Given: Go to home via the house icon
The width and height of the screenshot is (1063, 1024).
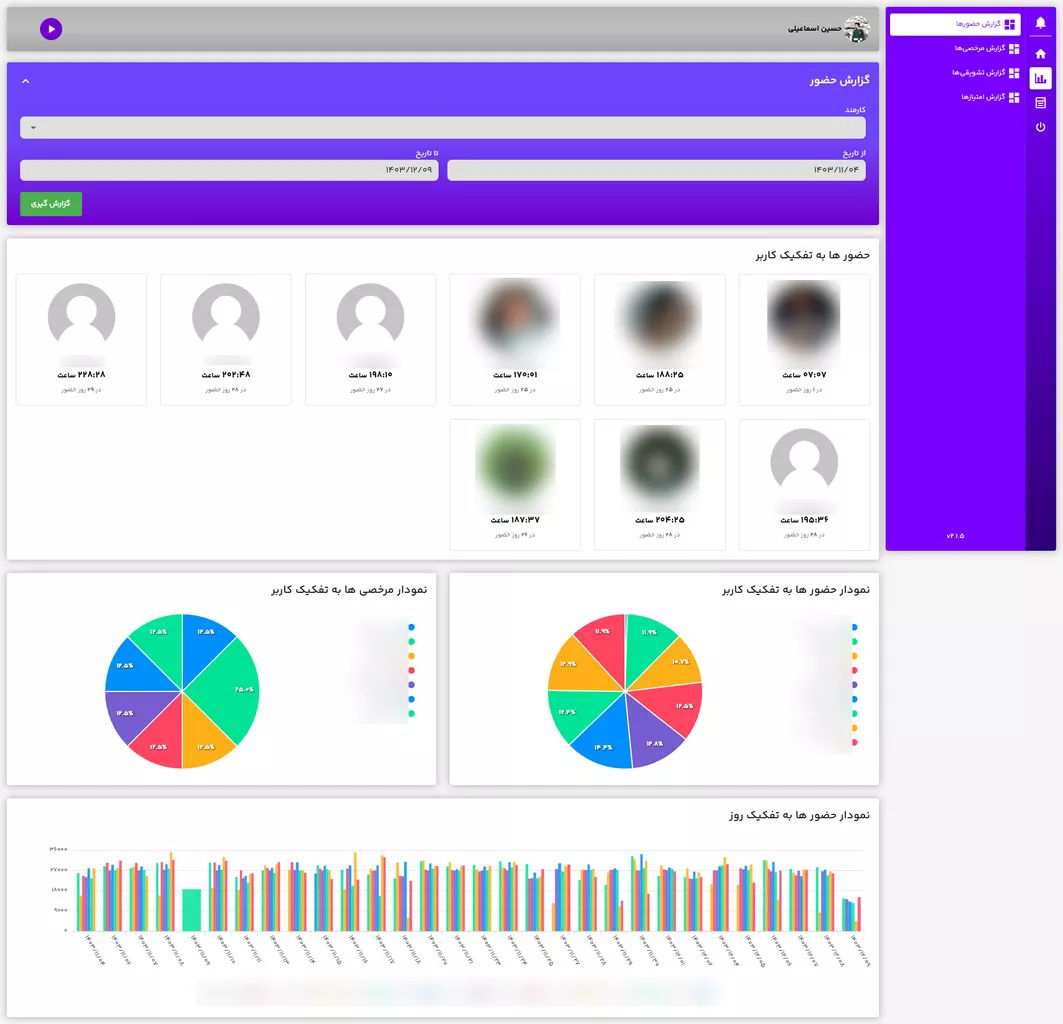Looking at the screenshot, I should click(x=1040, y=54).
